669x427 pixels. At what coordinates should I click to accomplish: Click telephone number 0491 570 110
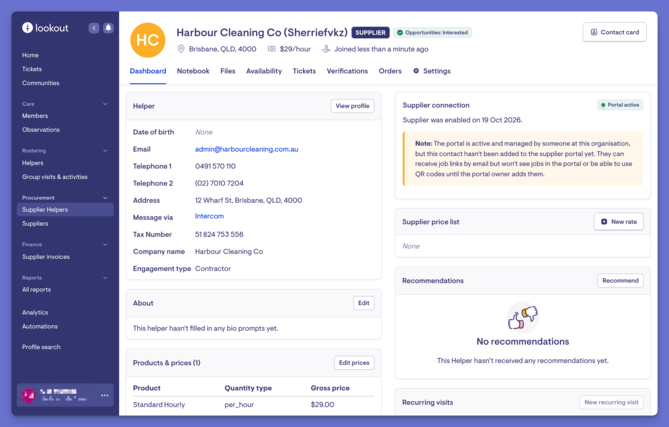[x=215, y=166]
